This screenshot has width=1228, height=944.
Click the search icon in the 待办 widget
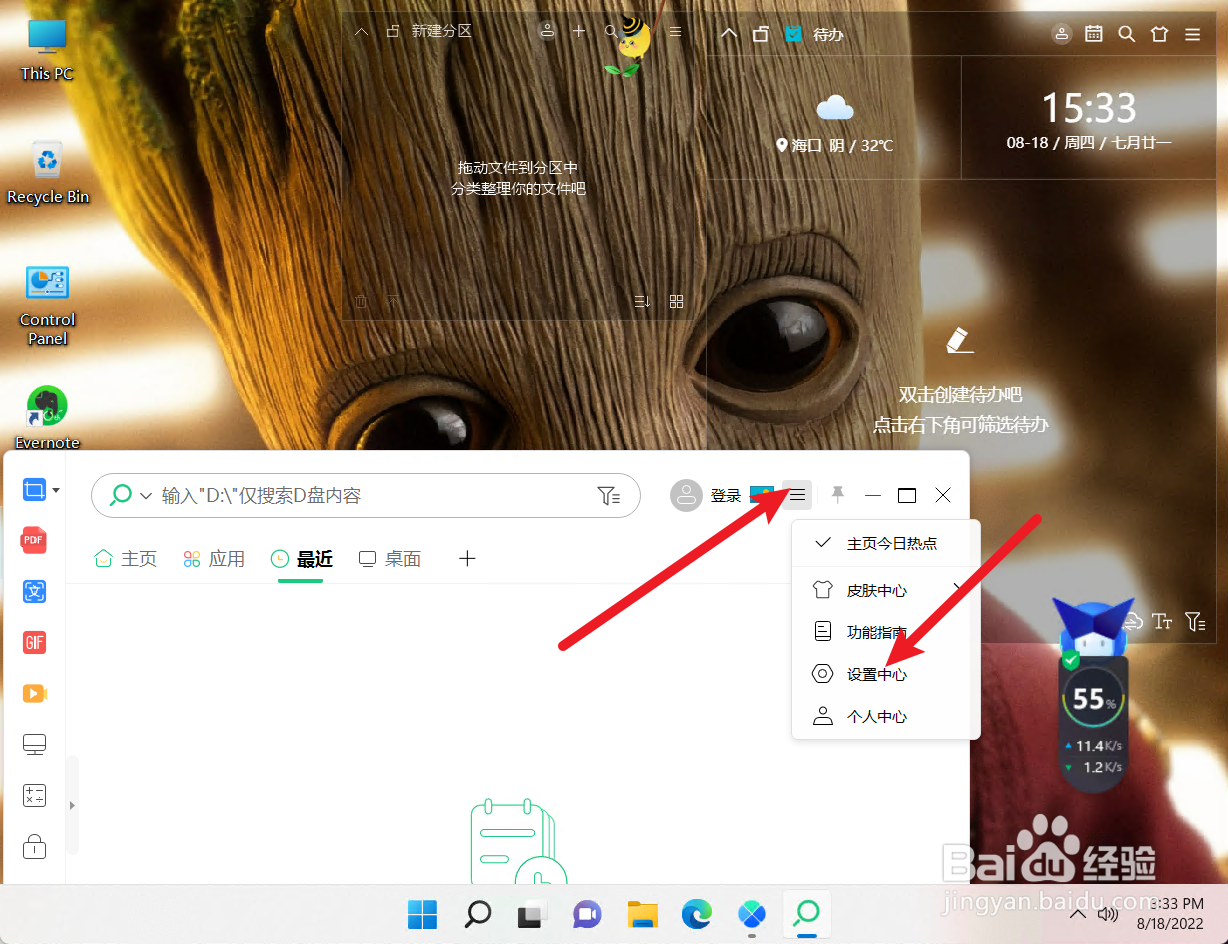pyautogui.click(x=1127, y=34)
